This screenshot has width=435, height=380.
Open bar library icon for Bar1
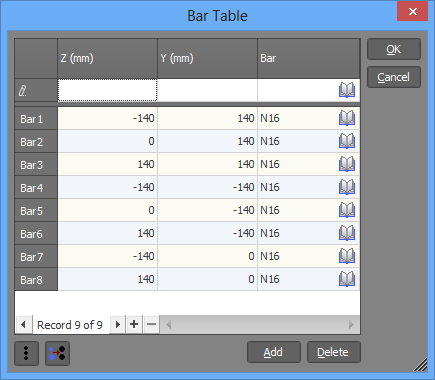(x=347, y=118)
